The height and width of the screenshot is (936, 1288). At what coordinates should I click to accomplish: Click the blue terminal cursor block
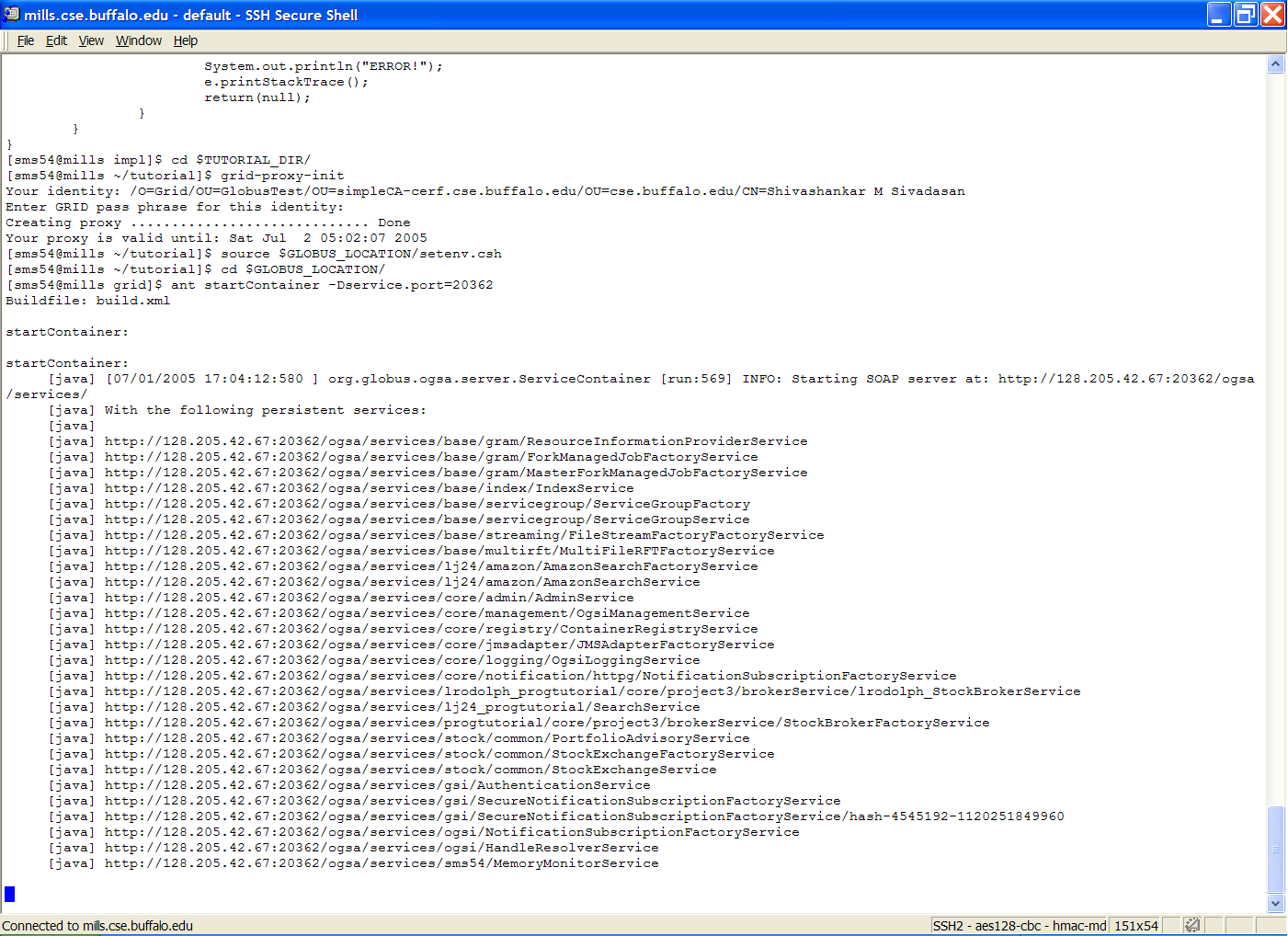coord(10,894)
